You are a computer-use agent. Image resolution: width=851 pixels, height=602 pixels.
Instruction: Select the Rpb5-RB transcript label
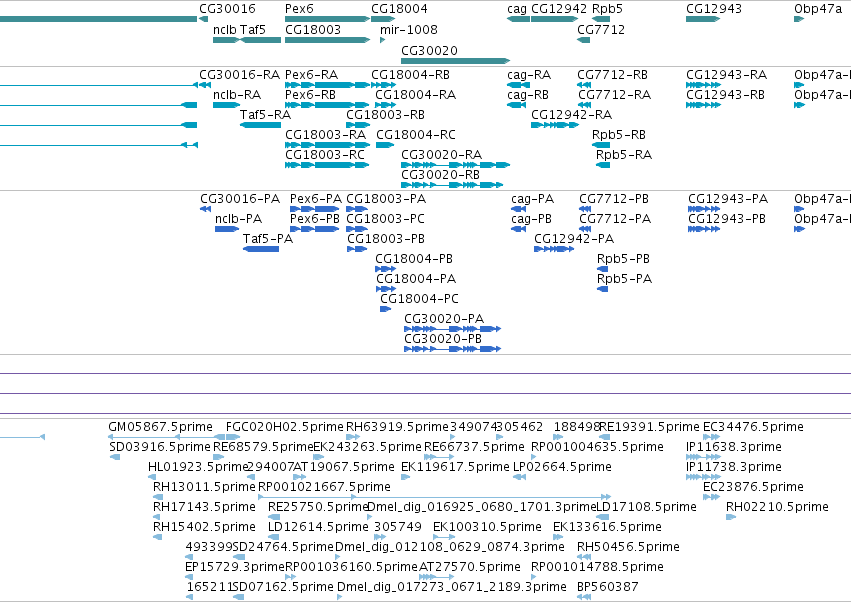click(x=619, y=134)
